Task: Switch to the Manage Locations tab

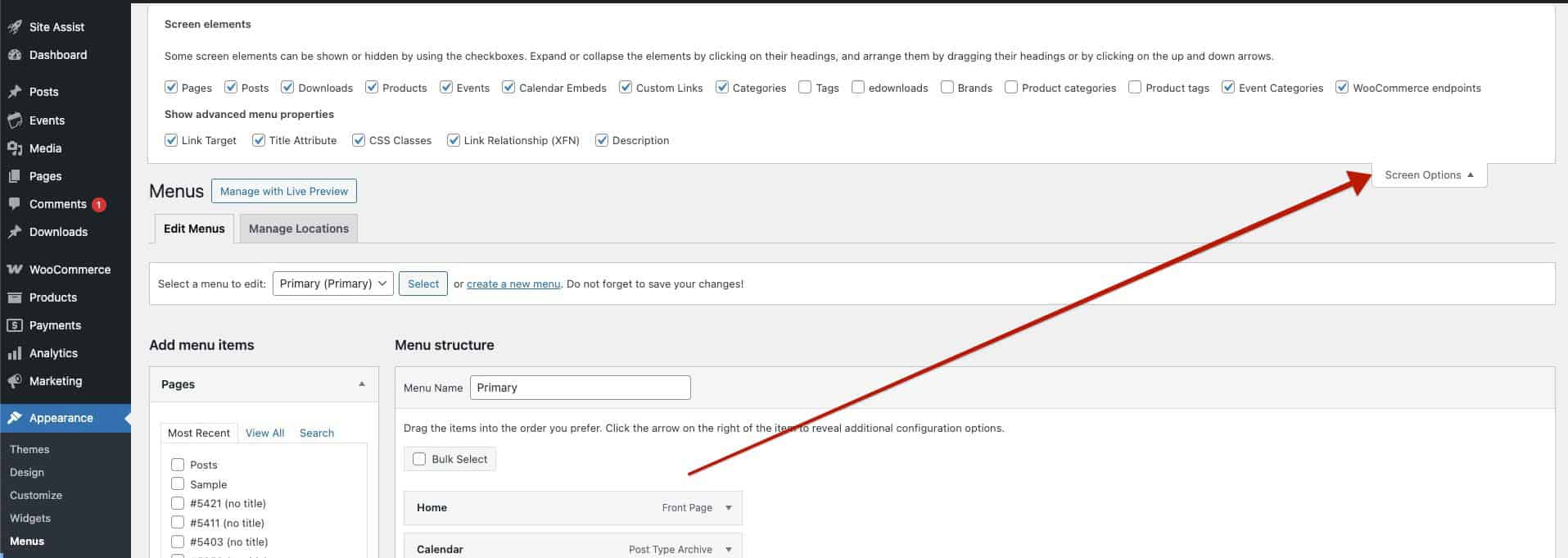Action: click(x=298, y=229)
